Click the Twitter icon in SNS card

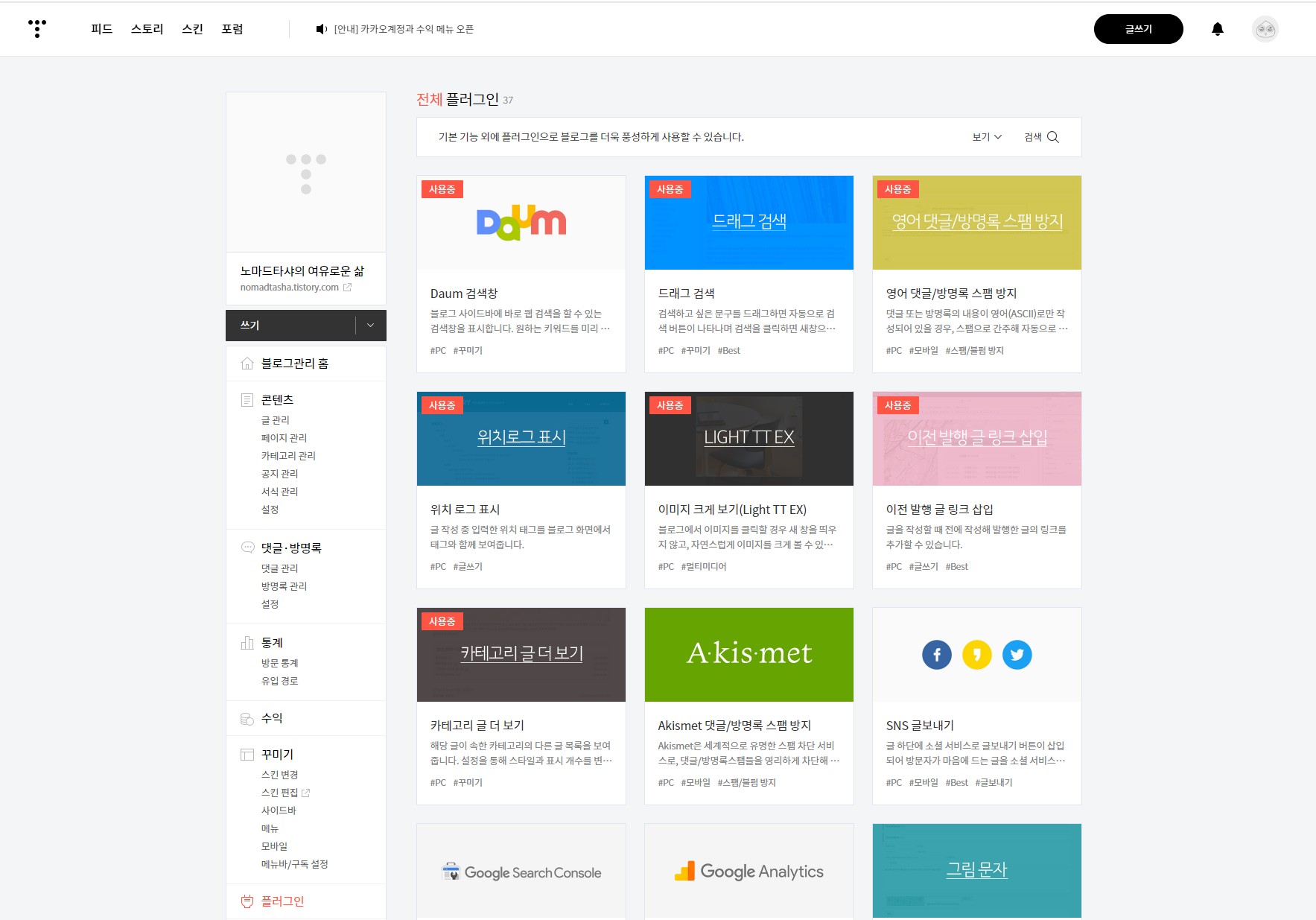pyautogui.click(x=1017, y=655)
